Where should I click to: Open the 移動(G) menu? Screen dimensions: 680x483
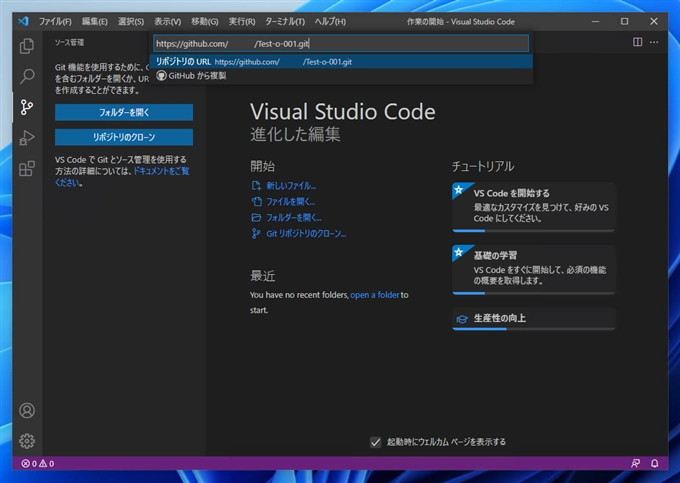tap(205, 21)
